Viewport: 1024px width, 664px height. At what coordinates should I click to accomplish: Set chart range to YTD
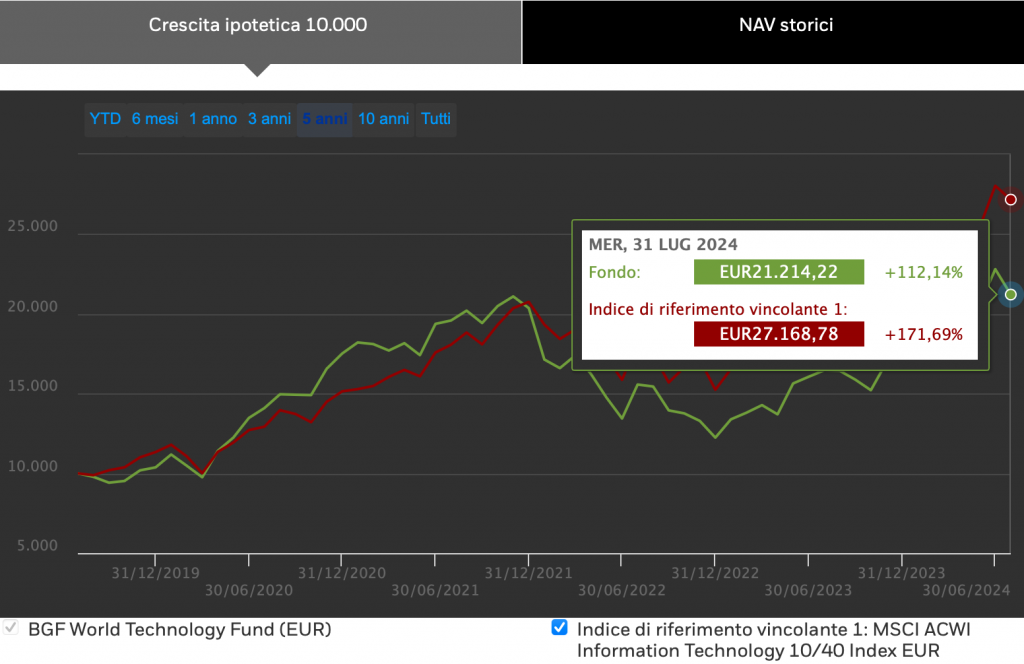click(105, 119)
